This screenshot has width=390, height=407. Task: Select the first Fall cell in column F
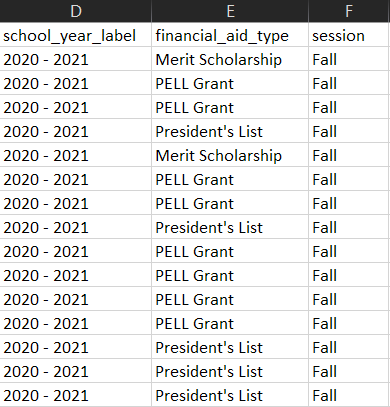(349, 59)
